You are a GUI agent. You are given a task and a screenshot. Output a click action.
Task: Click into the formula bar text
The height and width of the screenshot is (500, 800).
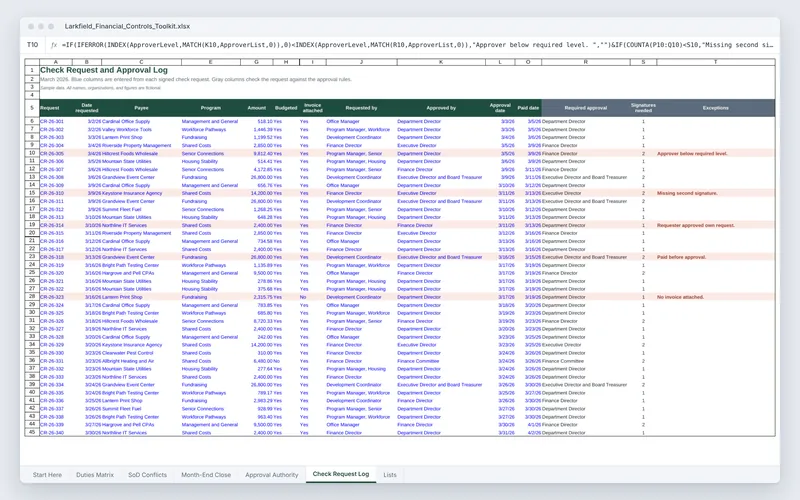(417, 45)
